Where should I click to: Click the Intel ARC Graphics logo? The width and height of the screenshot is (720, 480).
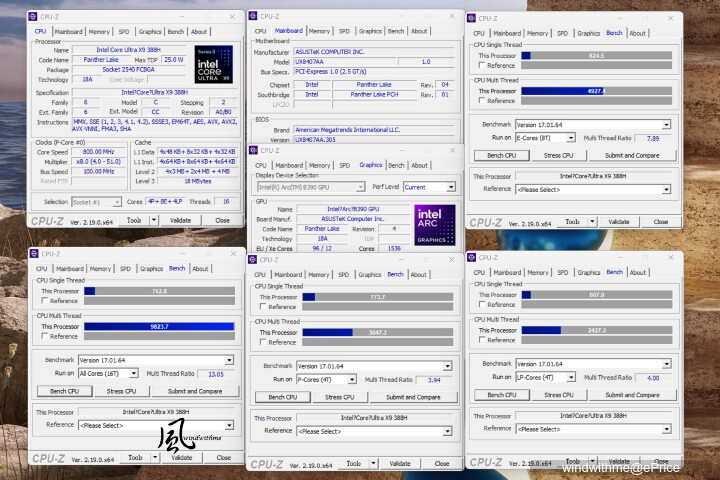(x=434, y=225)
